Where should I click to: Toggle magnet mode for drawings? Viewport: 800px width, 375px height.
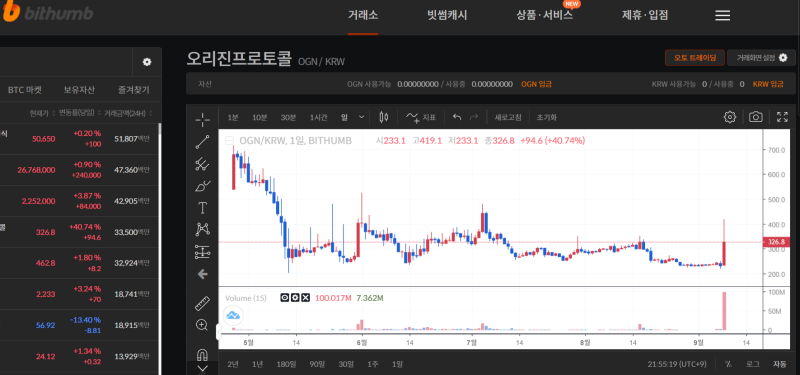click(203, 354)
